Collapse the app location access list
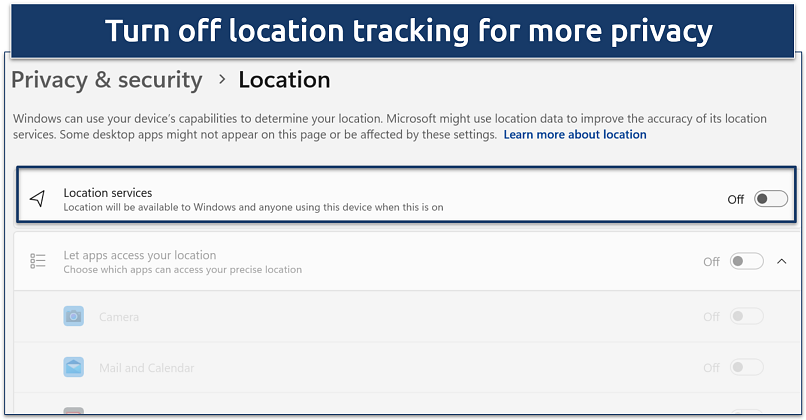Image resolution: width=806 pixels, height=420 pixels. click(x=782, y=261)
